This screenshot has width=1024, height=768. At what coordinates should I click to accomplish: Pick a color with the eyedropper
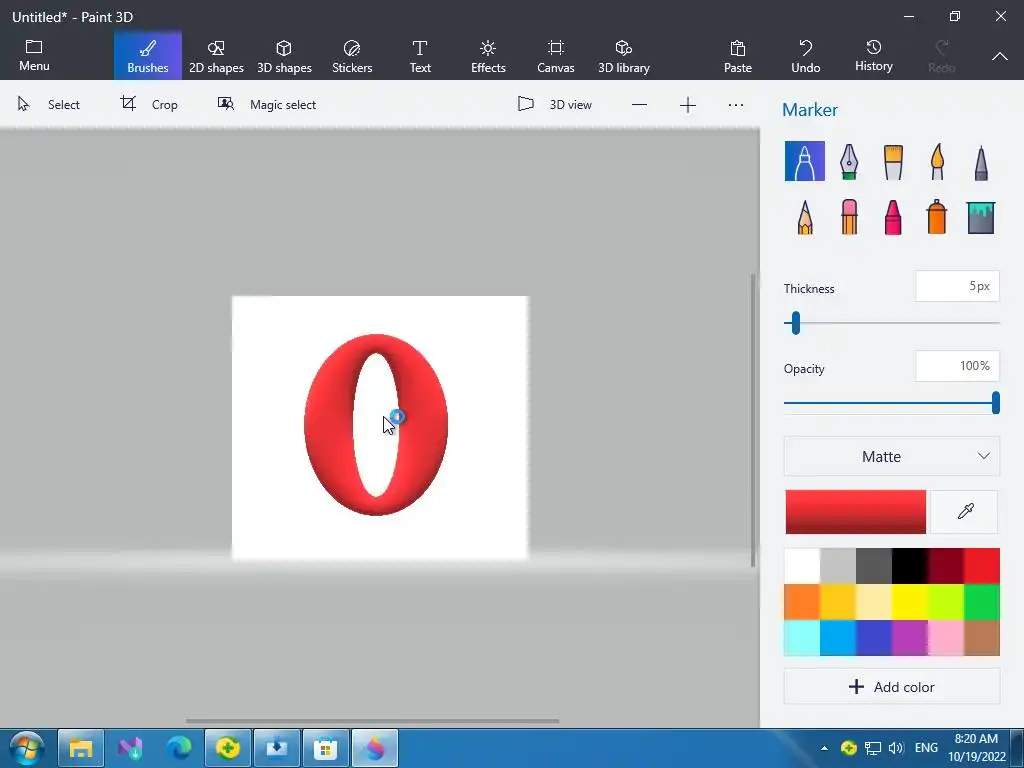(x=965, y=511)
